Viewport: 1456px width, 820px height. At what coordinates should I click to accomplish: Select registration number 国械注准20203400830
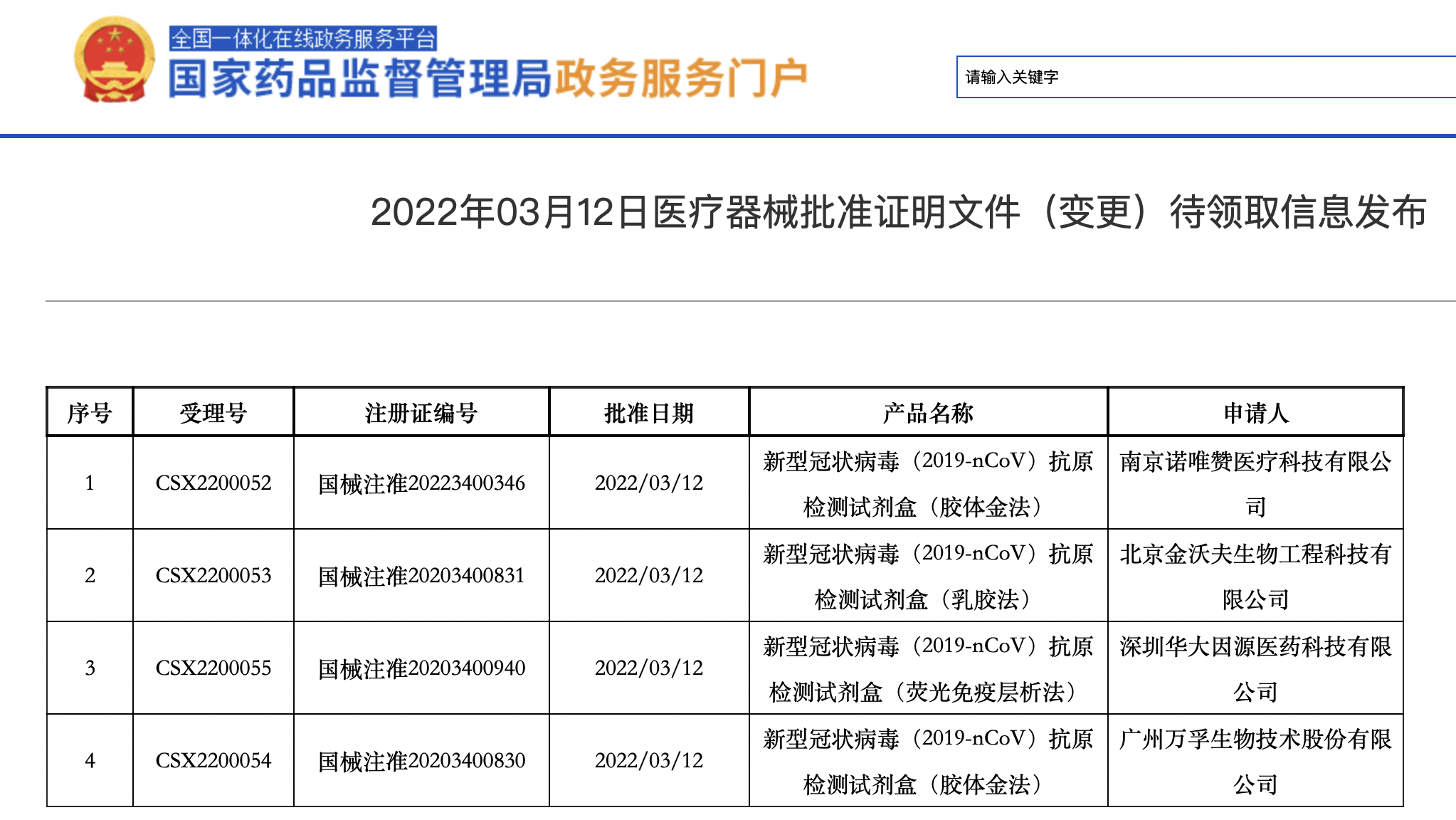[x=421, y=761]
